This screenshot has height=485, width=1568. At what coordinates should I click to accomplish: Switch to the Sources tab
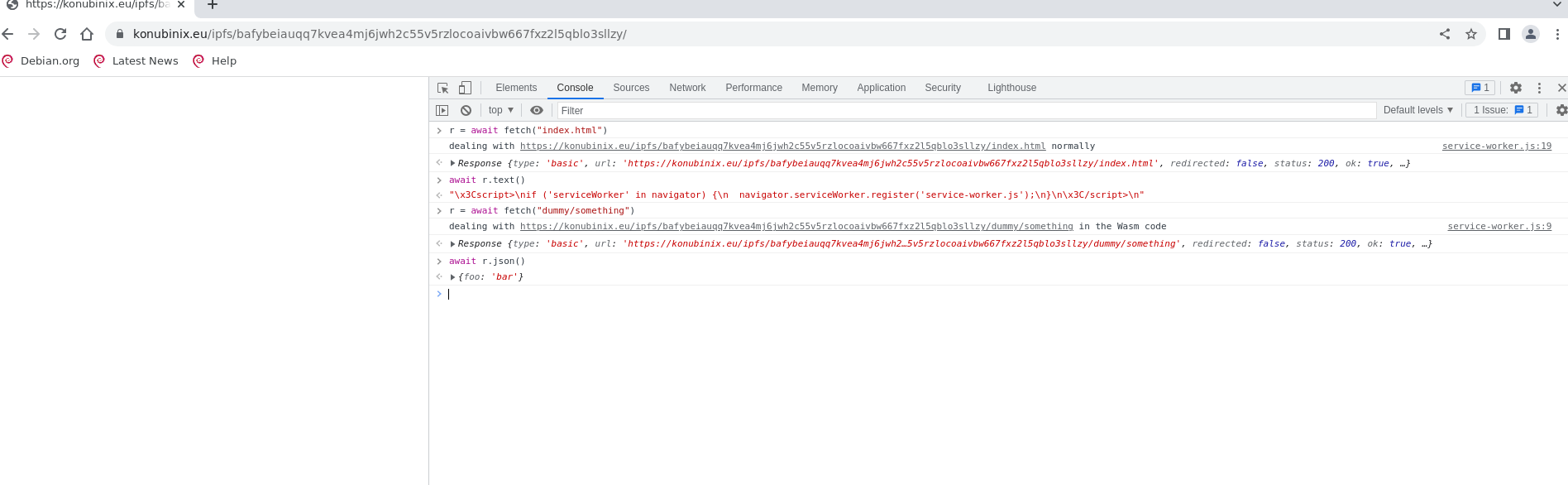click(631, 88)
